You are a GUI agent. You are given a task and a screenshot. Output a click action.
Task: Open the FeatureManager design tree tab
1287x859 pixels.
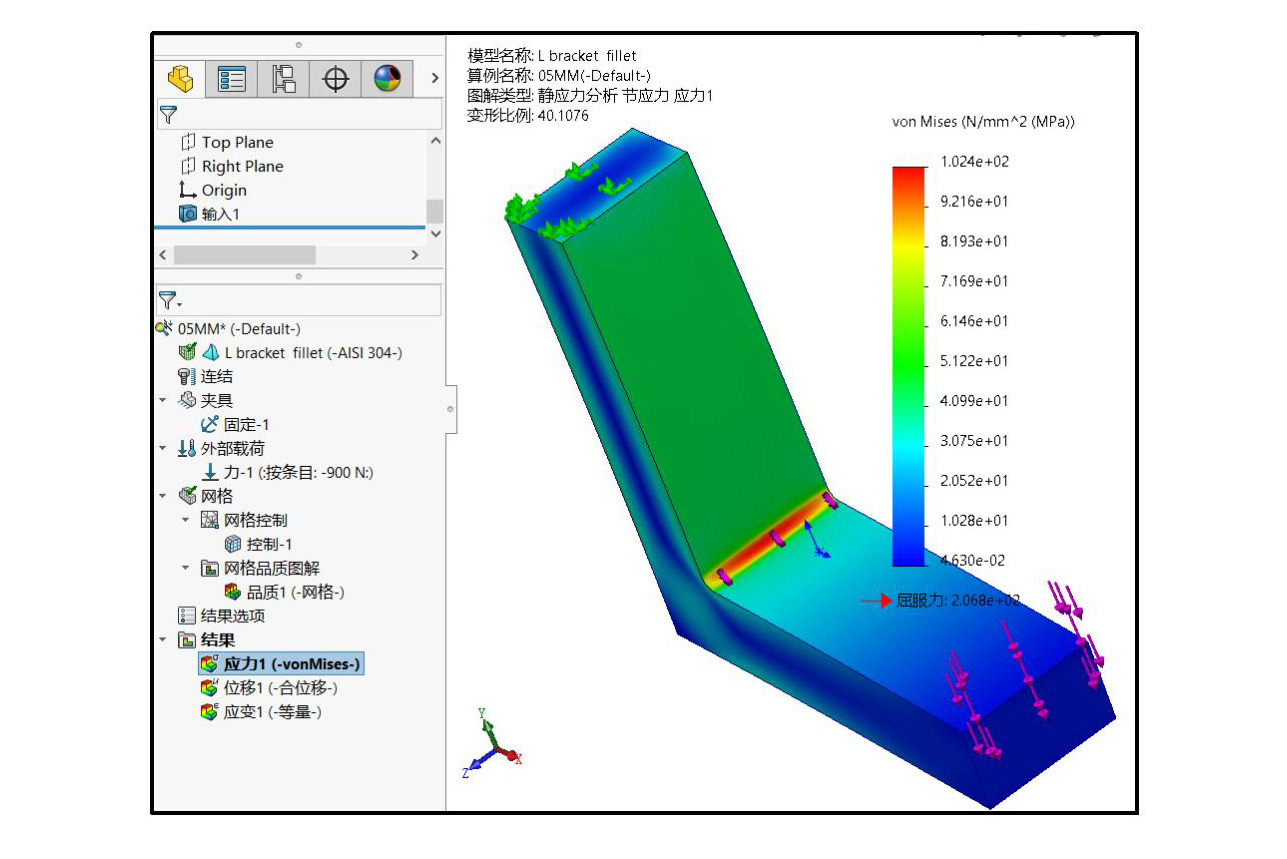180,79
